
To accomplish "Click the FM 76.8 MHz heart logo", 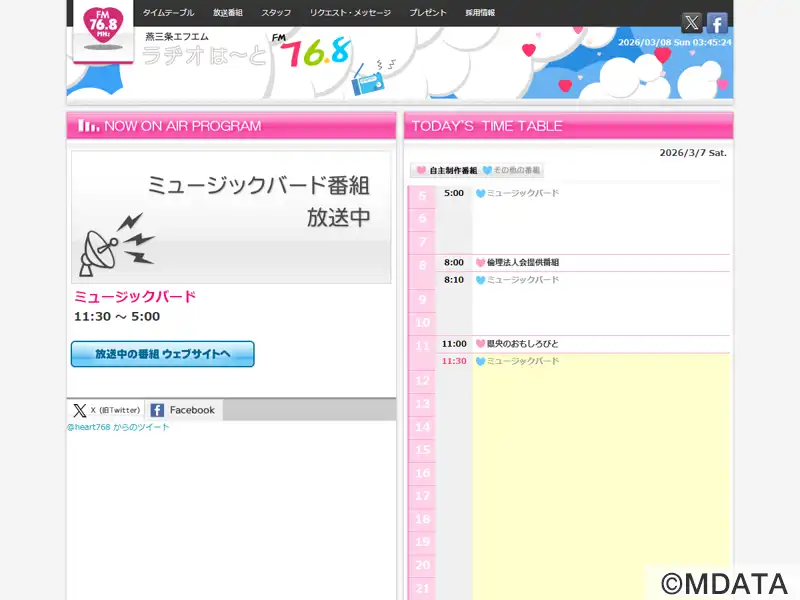I will (103, 31).
